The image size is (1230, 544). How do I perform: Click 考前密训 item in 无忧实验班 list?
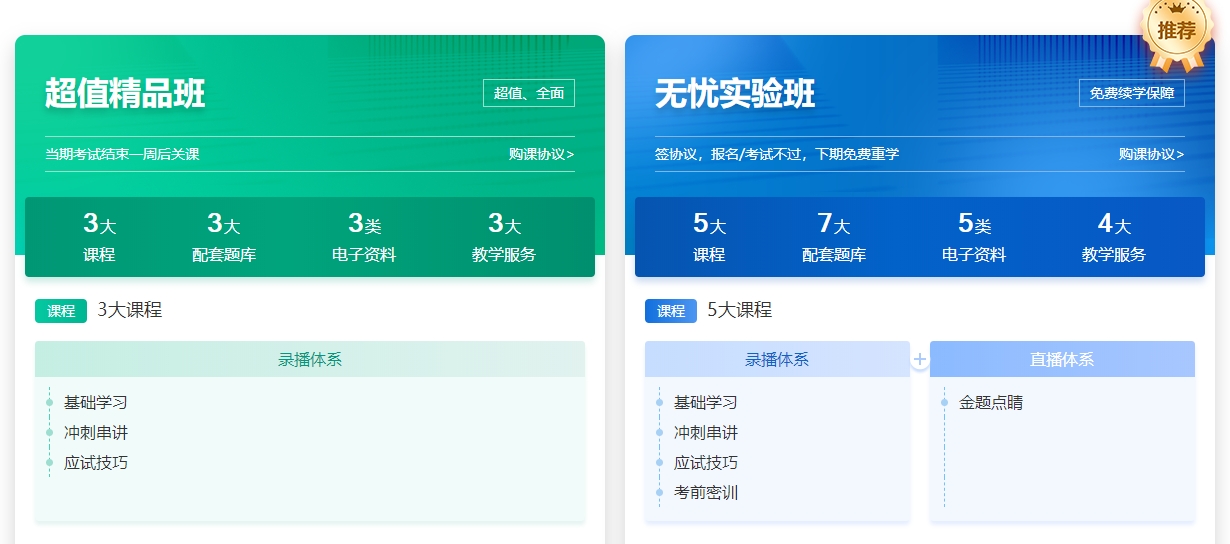click(x=705, y=493)
